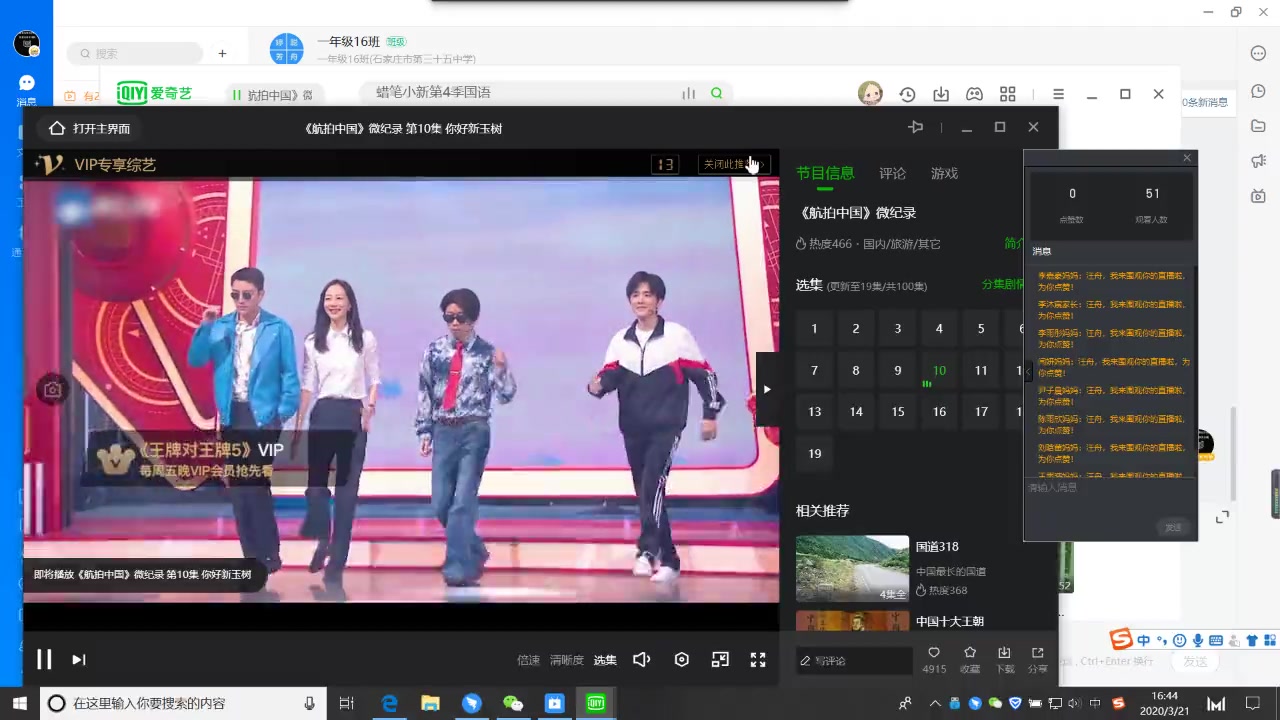Toggle the 选集 episode panel

pyautogui.click(x=605, y=660)
